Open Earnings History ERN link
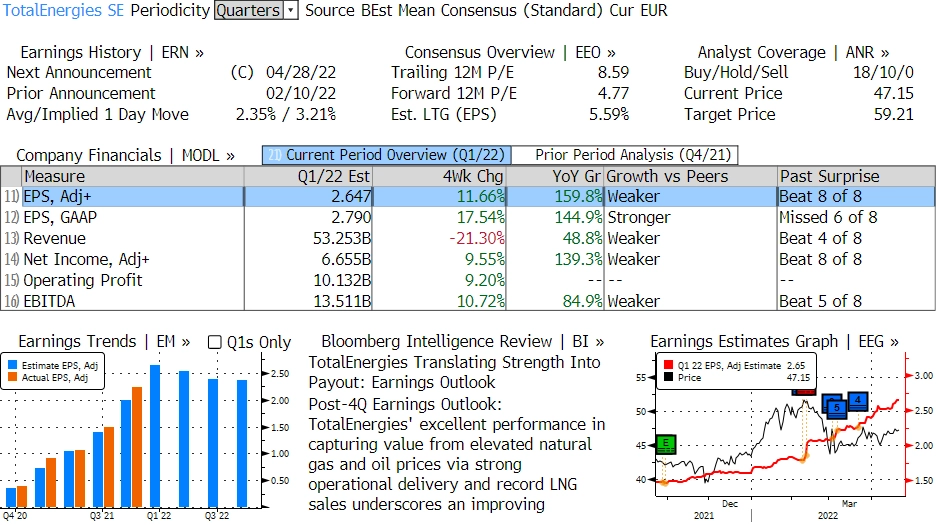The width and height of the screenshot is (936, 525). click(x=112, y=53)
